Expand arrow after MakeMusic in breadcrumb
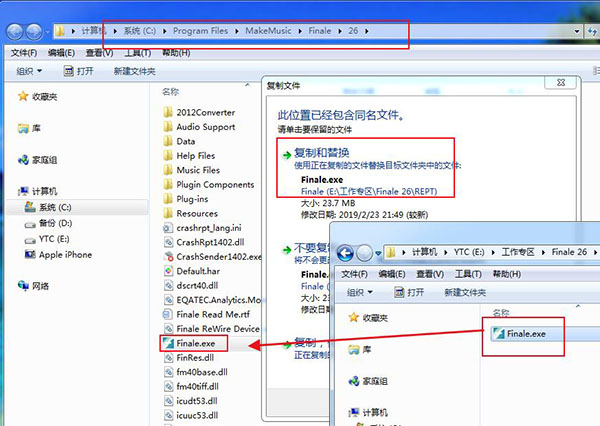 [x=300, y=31]
